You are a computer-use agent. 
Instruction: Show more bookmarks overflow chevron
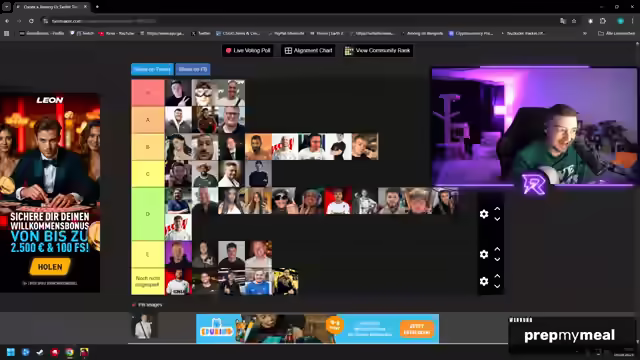[585, 33]
